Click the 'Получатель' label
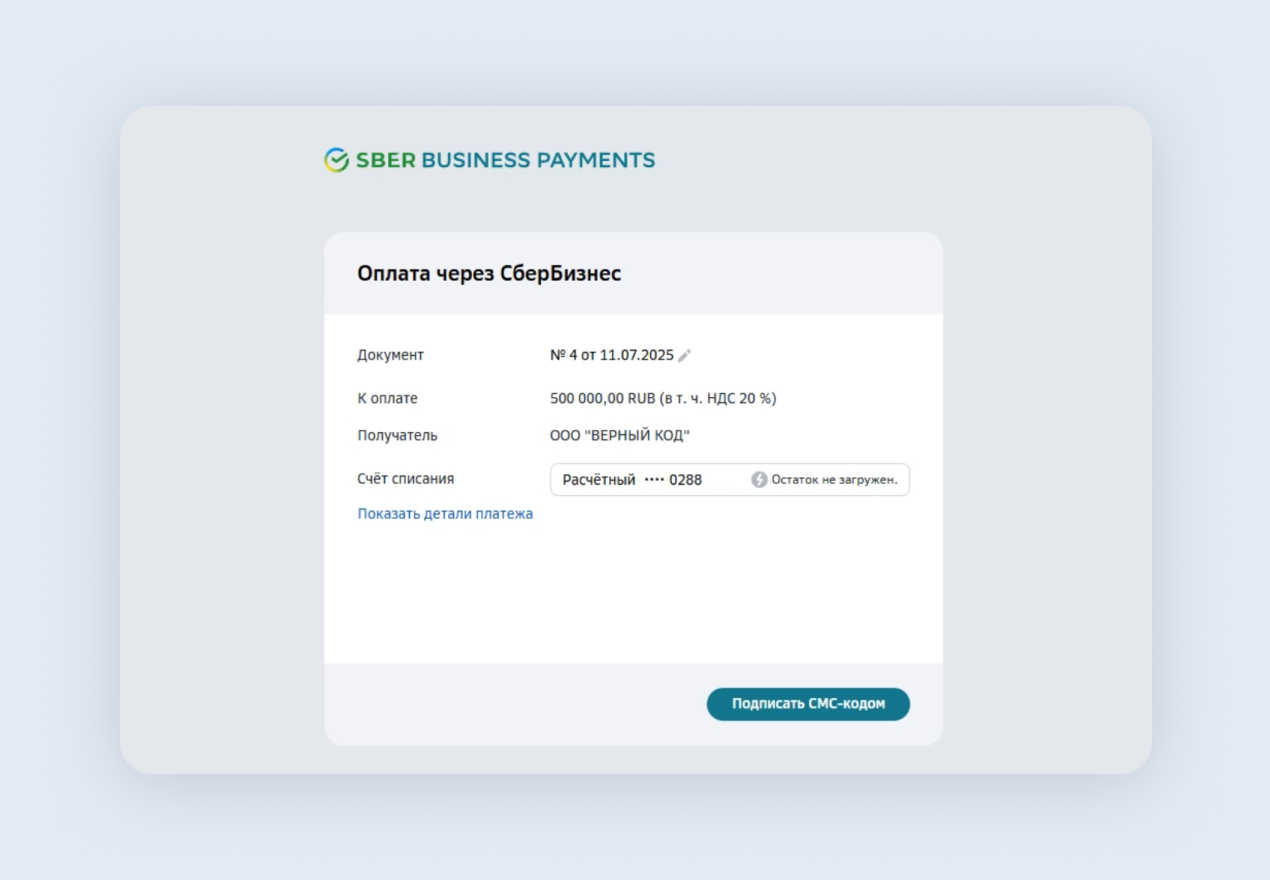 397,436
